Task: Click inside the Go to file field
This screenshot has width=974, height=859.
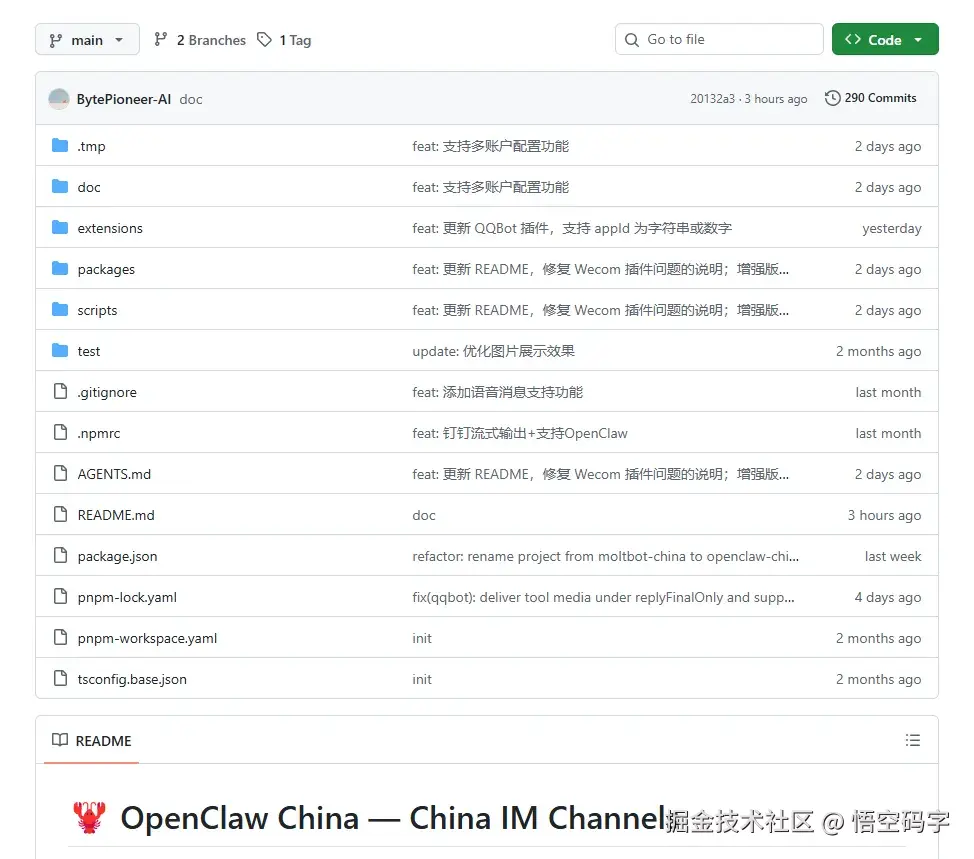Action: pos(719,39)
